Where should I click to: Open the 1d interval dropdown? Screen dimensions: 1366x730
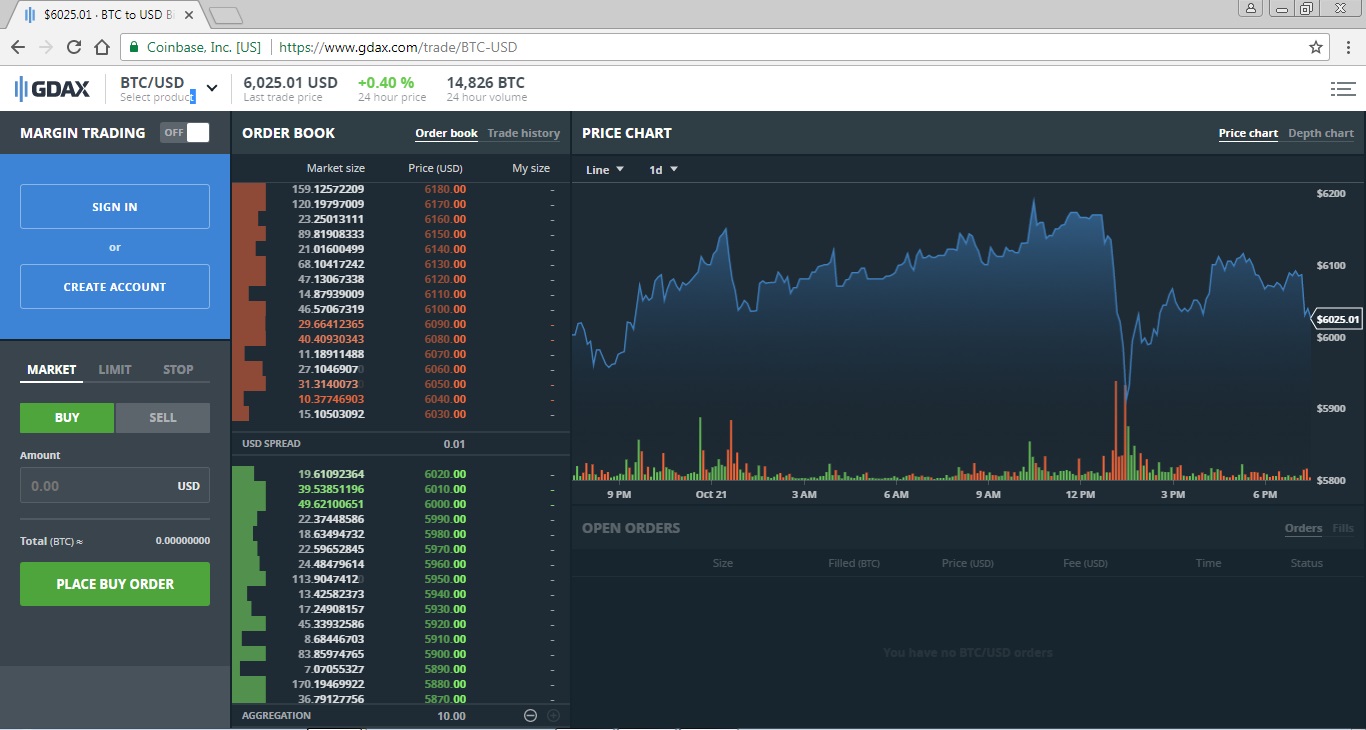(663, 170)
